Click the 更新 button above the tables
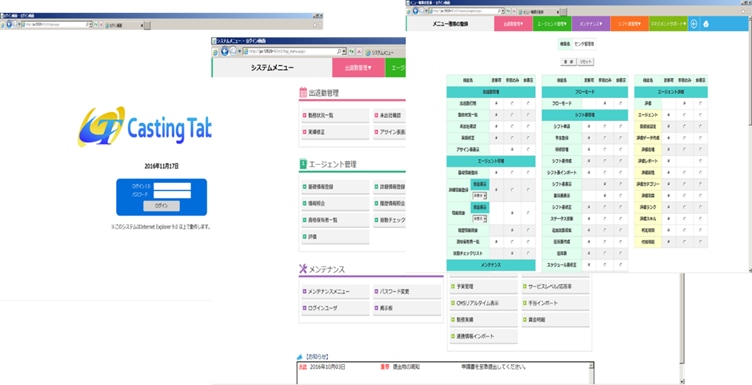This screenshot has width=752, height=385. [568, 62]
